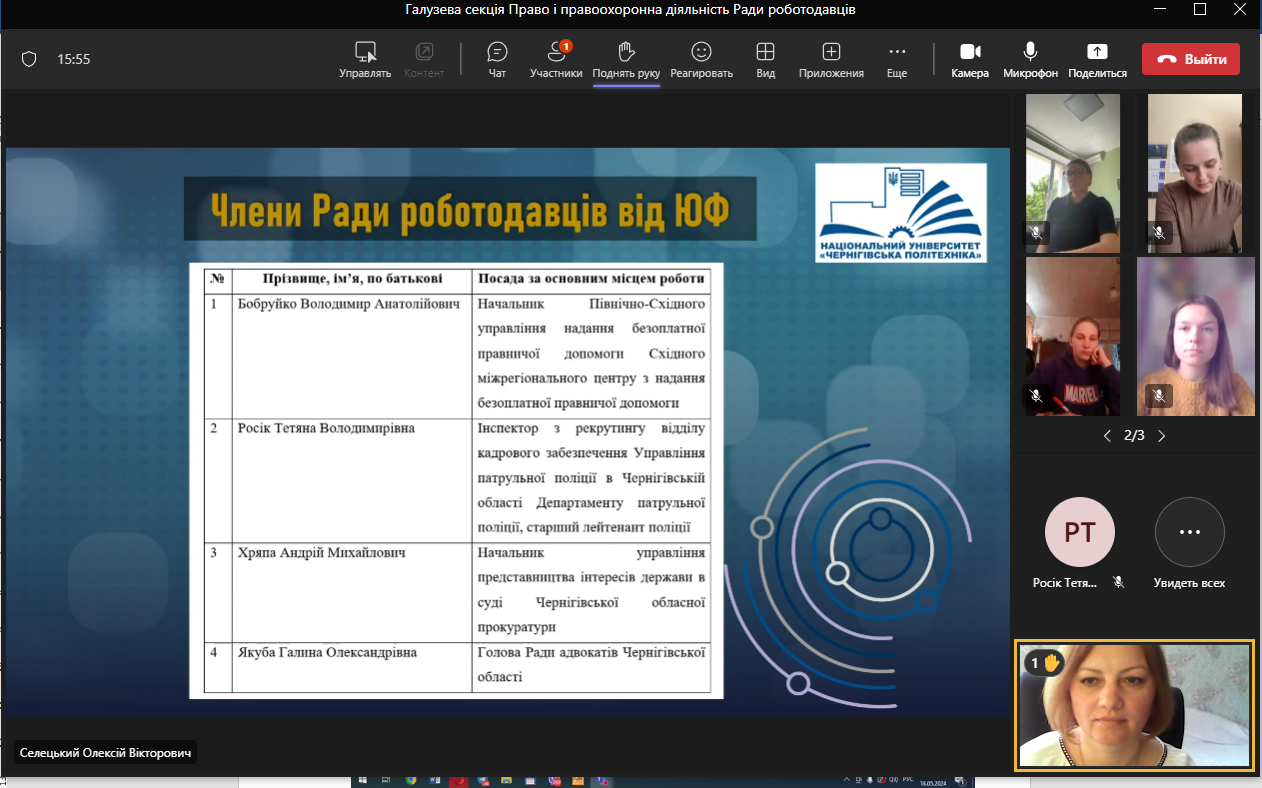Screen dimensions: 1262x788
Task: Open the Чат (Chat) panel
Action: (x=497, y=59)
